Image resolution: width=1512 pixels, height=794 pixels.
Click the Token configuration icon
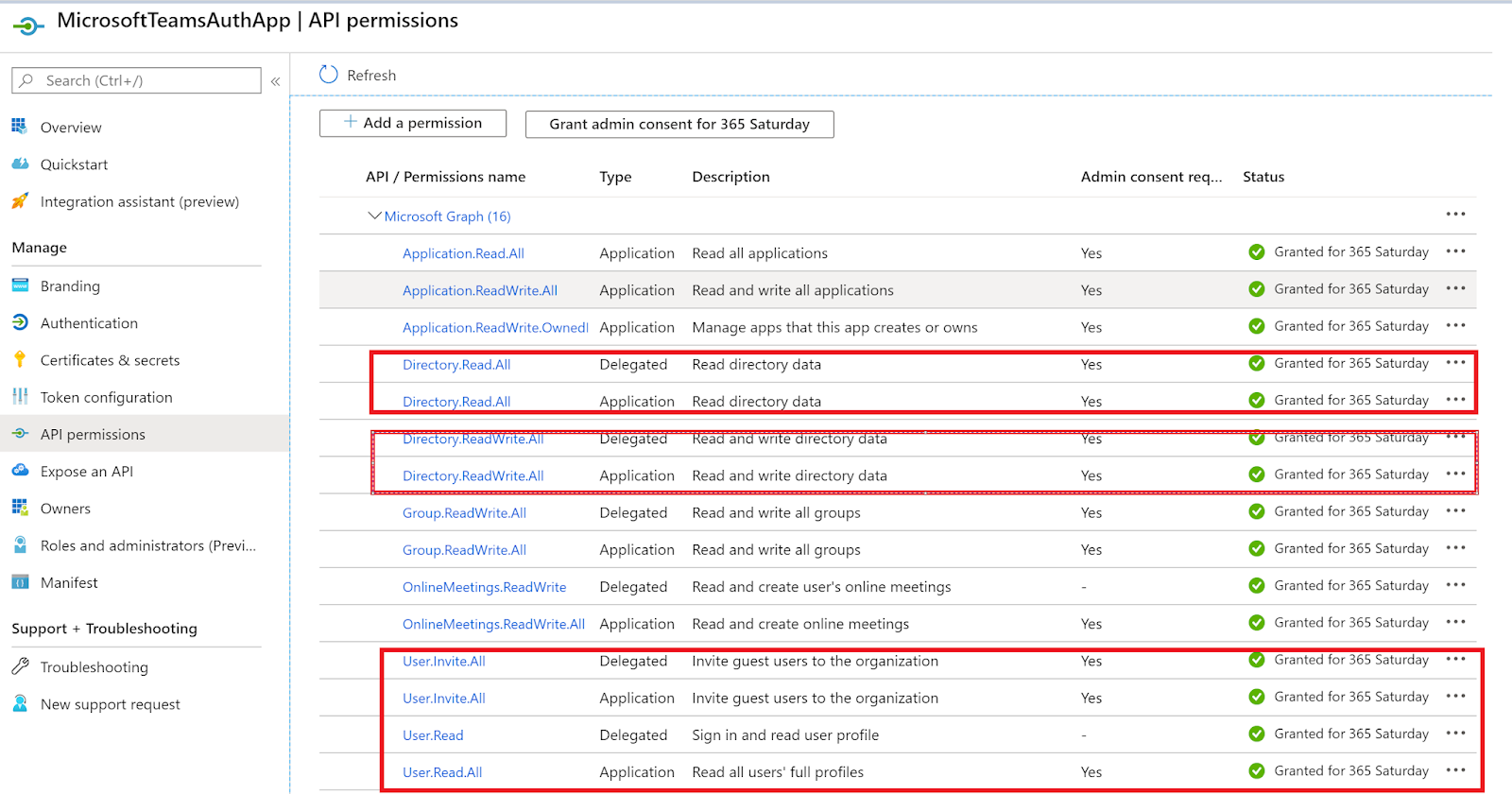[20, 397]
